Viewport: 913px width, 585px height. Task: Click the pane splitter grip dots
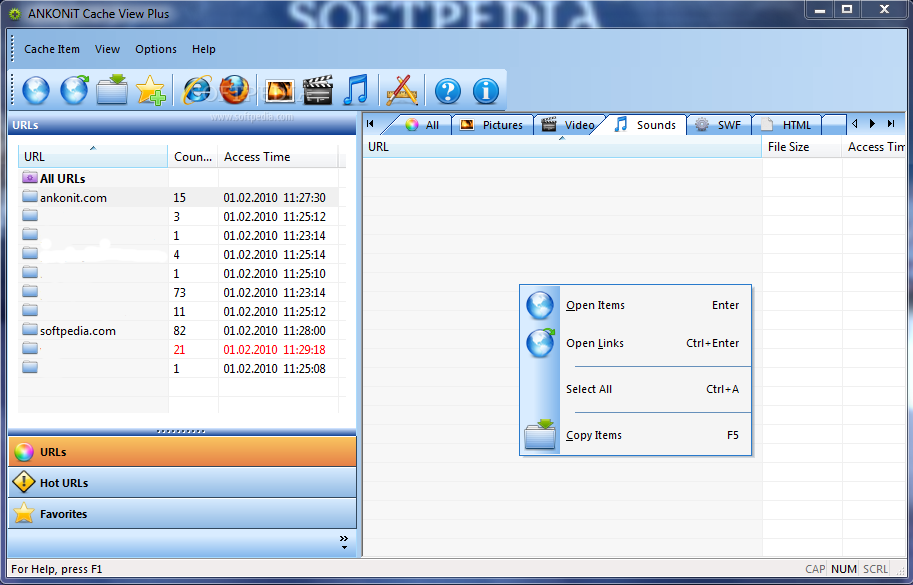(181, 431)
